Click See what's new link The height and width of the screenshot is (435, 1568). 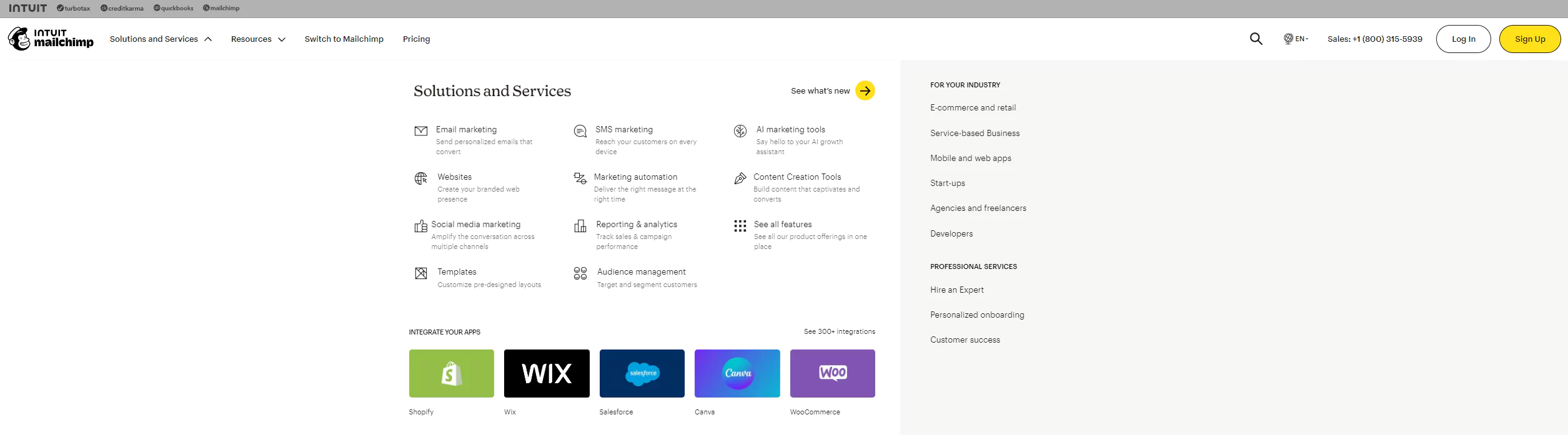(820, 90)
